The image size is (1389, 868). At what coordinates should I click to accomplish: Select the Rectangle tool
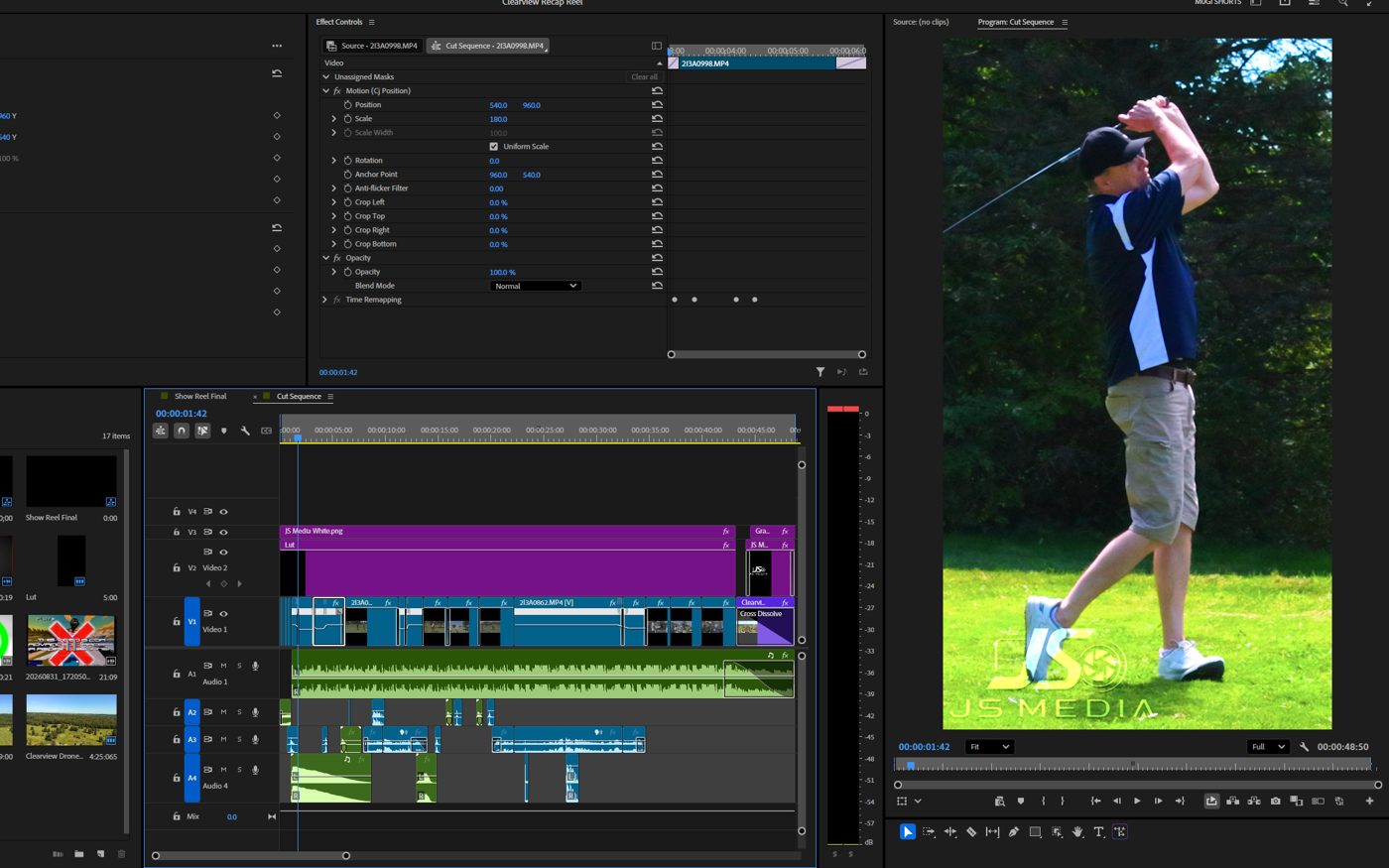[1035, 831]
